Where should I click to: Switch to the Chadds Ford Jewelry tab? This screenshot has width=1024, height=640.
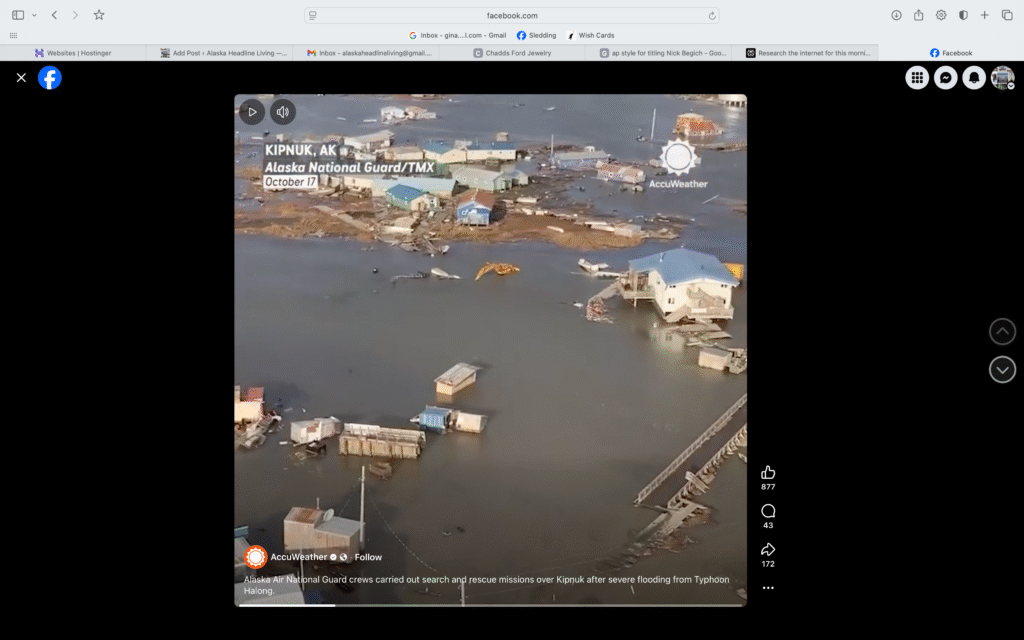[x=512, y=53]
